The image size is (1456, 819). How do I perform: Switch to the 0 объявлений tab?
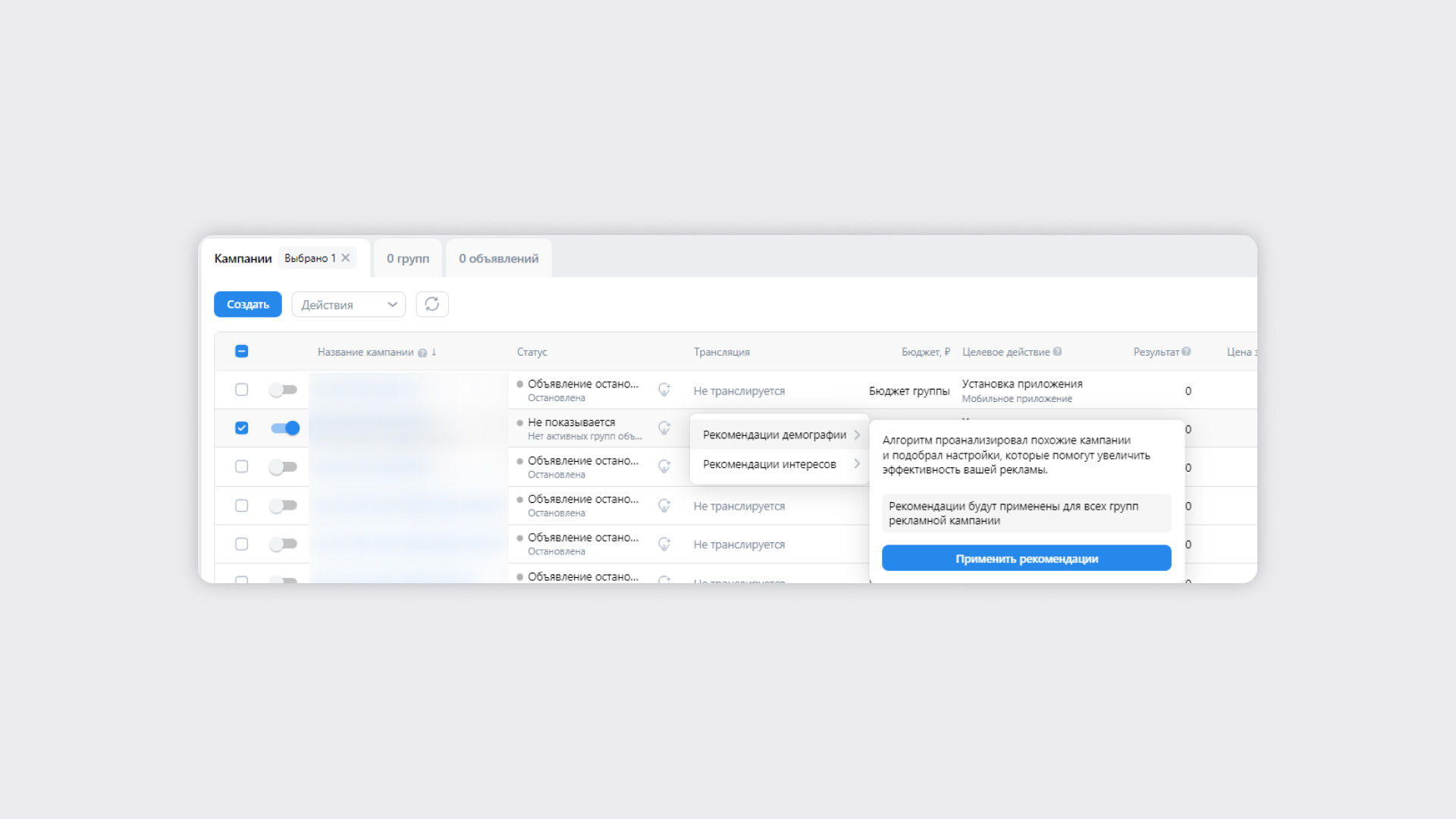(x=499, y=259)
